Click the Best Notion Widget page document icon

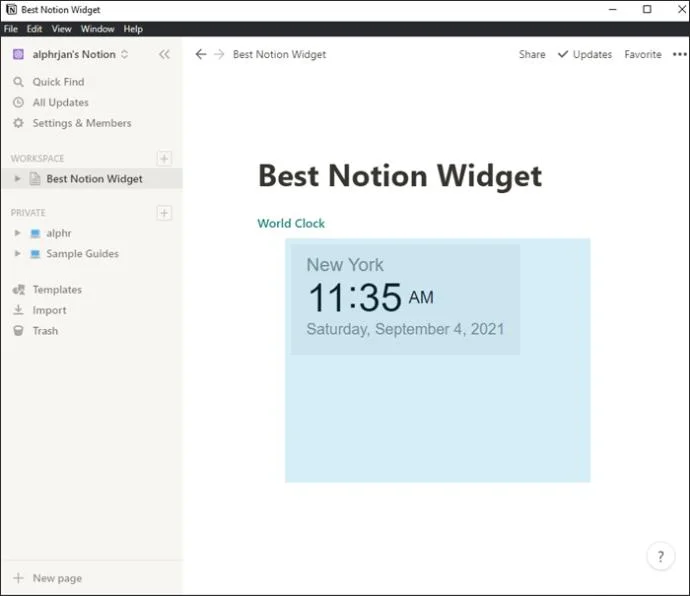coord(35,179)
